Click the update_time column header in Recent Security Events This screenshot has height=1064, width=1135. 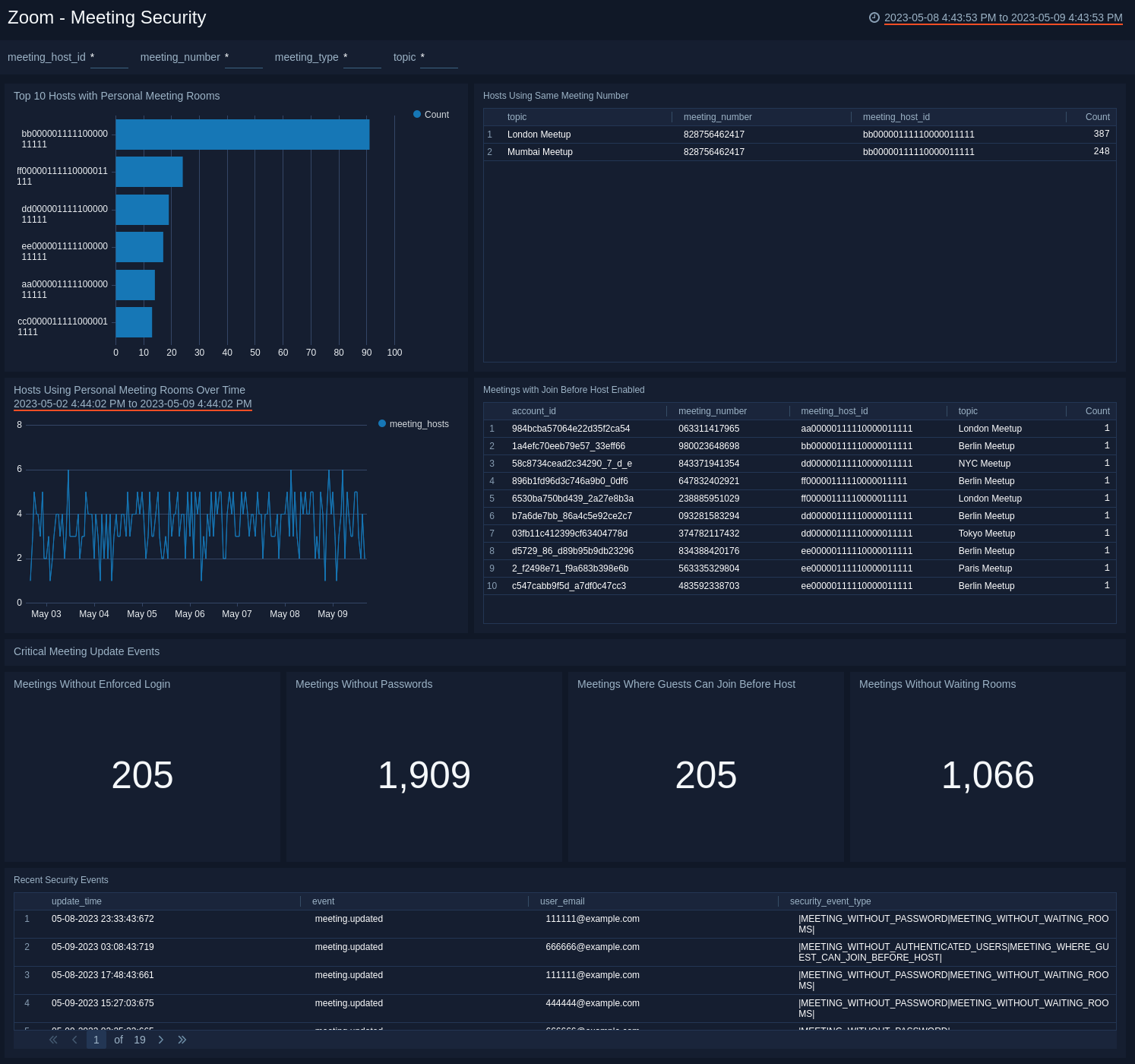coord(77,901)
